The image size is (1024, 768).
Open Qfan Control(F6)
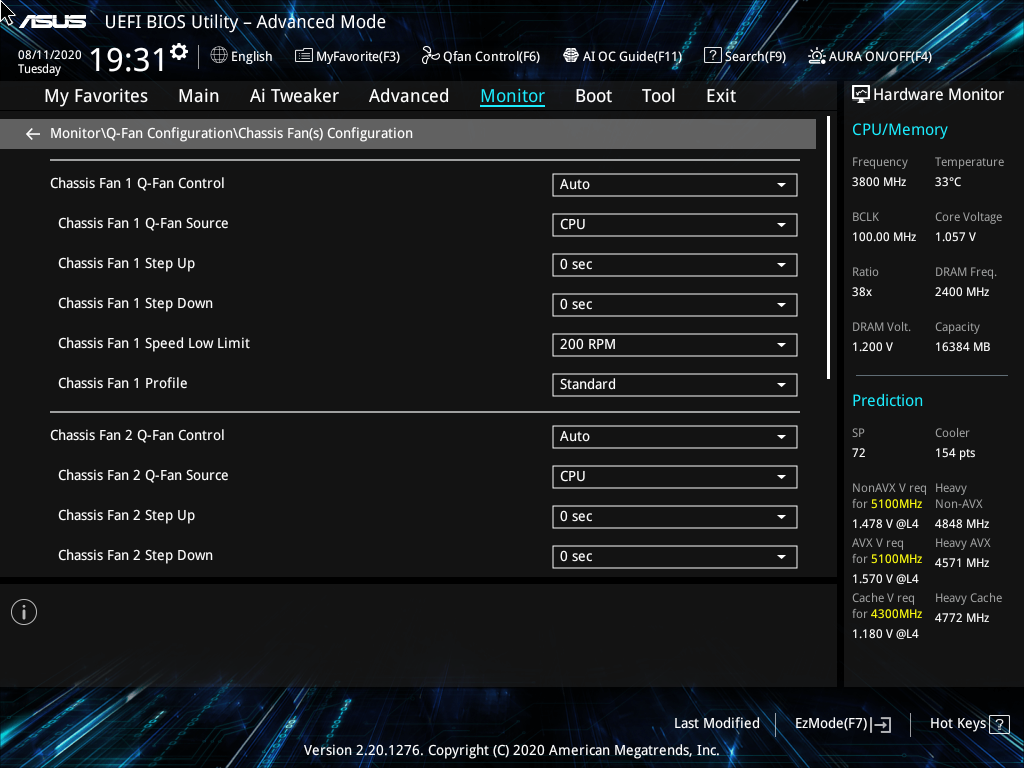(x=481, y=56)
